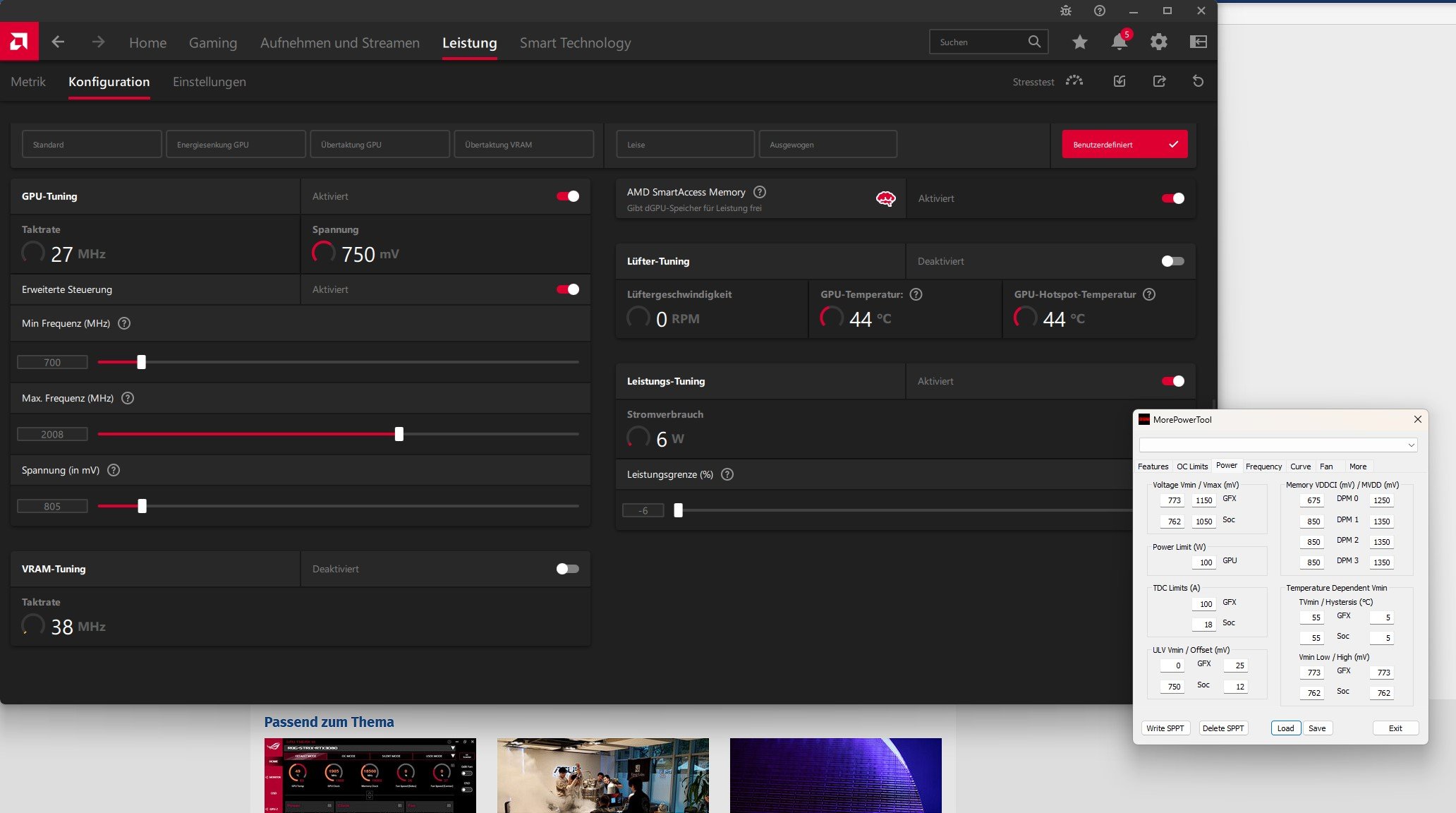This screenshot has height=813, width=1456.
Task: Turn off AMD SmartAccess Memory toggle
Action: tap(1172, 198)
